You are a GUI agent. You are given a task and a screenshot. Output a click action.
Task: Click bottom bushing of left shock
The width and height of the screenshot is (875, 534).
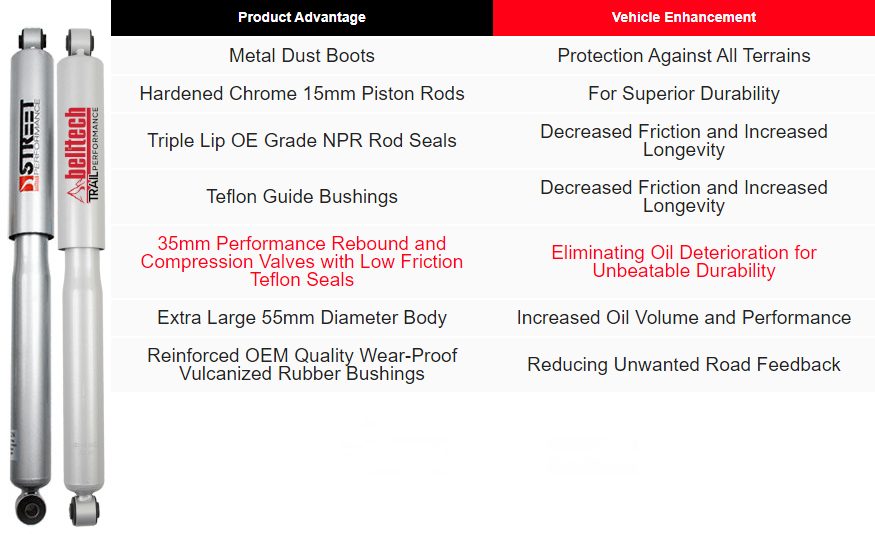pyautogui.click(x=29, y=508)
